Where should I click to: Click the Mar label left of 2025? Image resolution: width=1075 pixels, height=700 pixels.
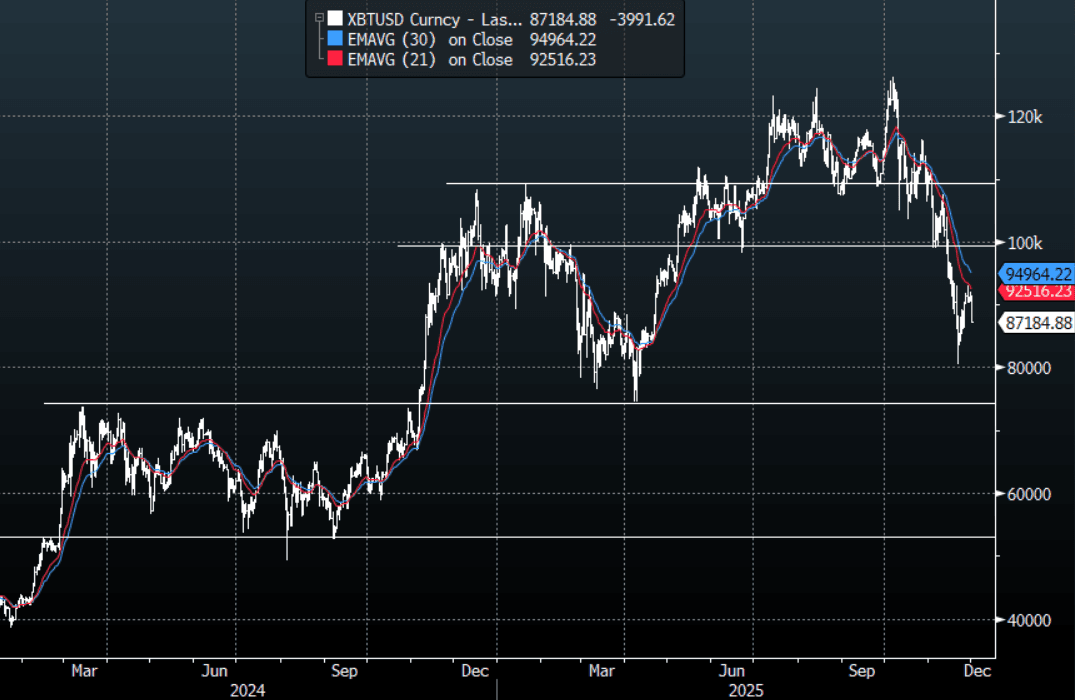(601, 671)
